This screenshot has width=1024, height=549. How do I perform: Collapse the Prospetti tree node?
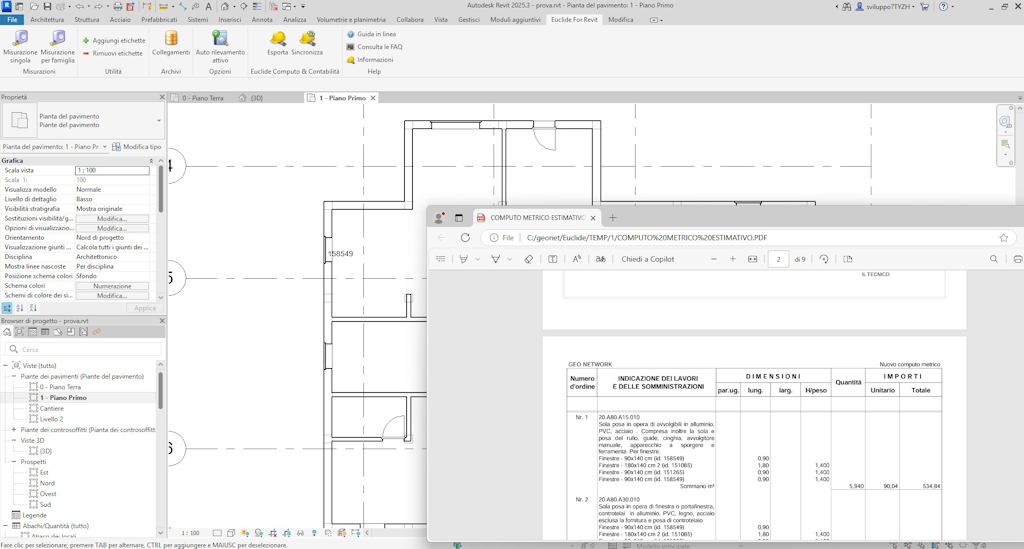(x=14, y=462)
